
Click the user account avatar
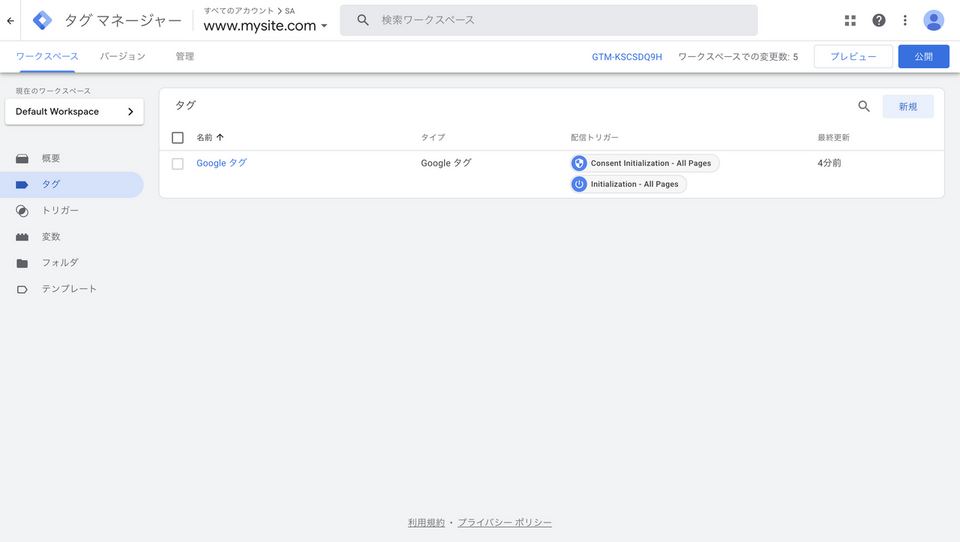click(933, 20)
